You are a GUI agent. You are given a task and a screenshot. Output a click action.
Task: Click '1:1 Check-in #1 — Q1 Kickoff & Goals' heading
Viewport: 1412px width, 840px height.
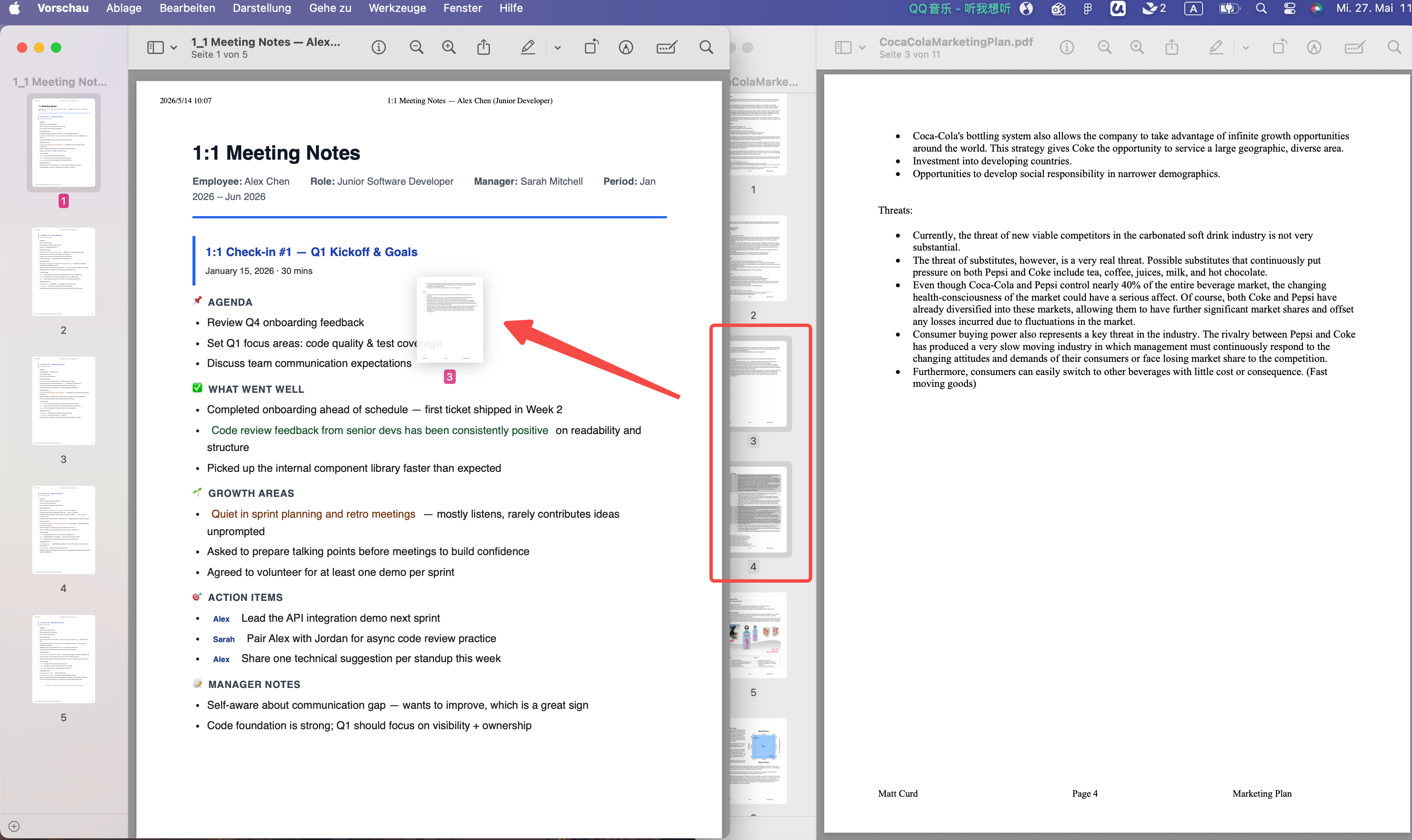(311, 252)
